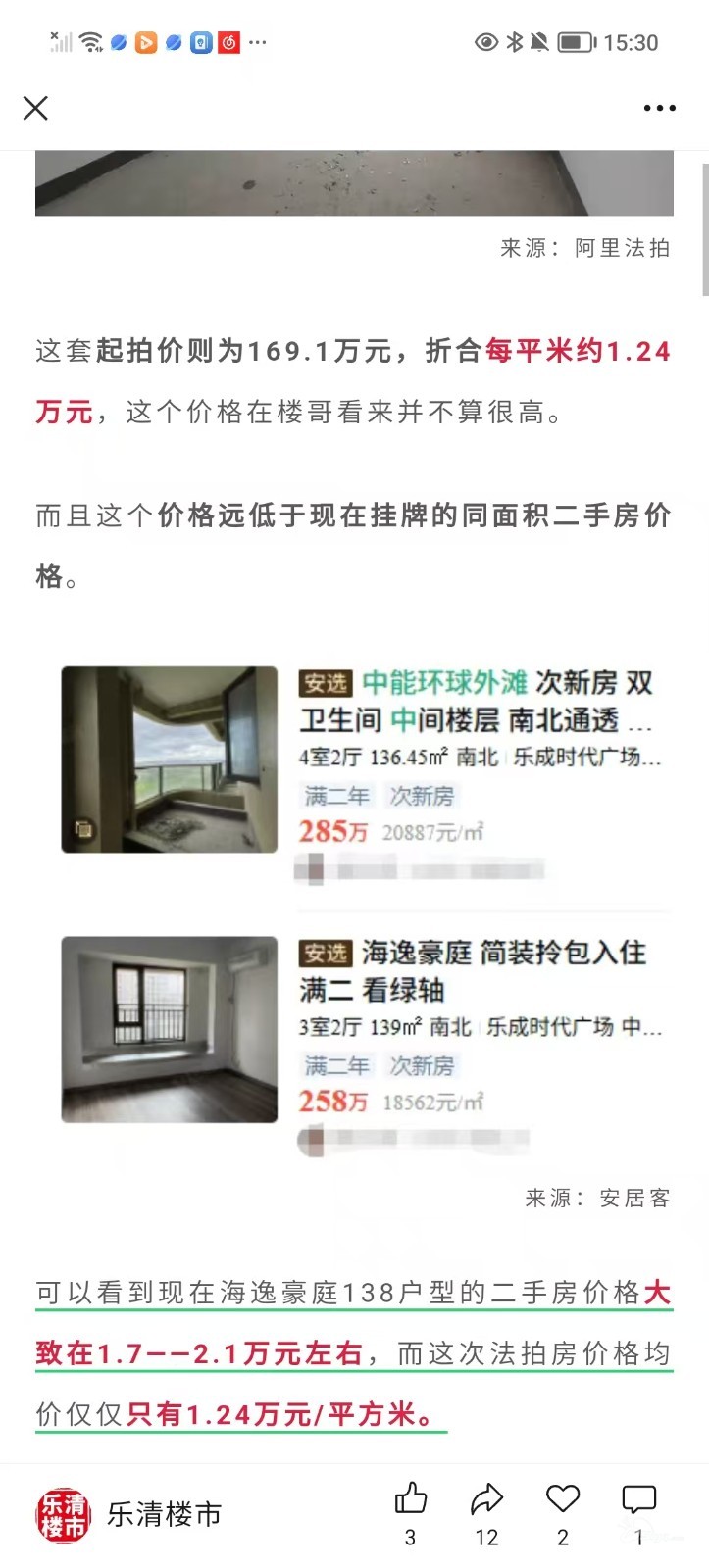Screen dimensions: 709x1568
Task: Tap the battery icon in status bar
Action: [x=577, y=42]
